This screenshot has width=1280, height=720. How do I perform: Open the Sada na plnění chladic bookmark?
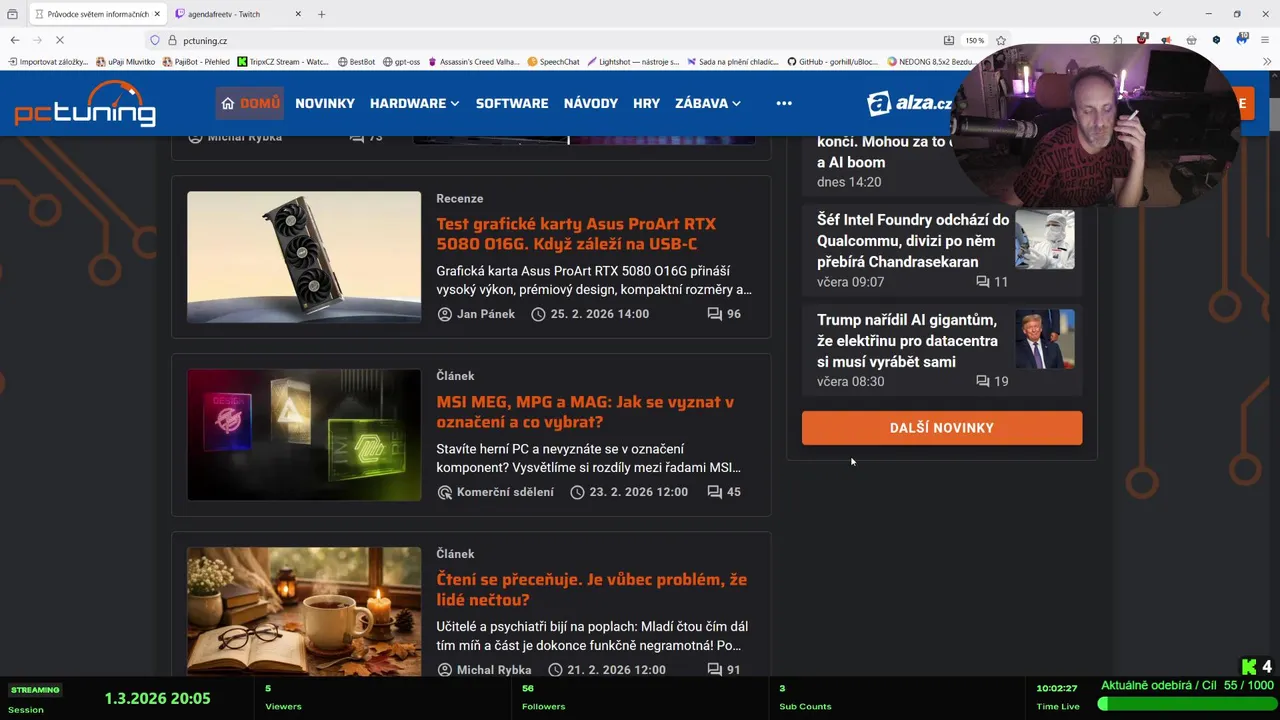point(732,62)
